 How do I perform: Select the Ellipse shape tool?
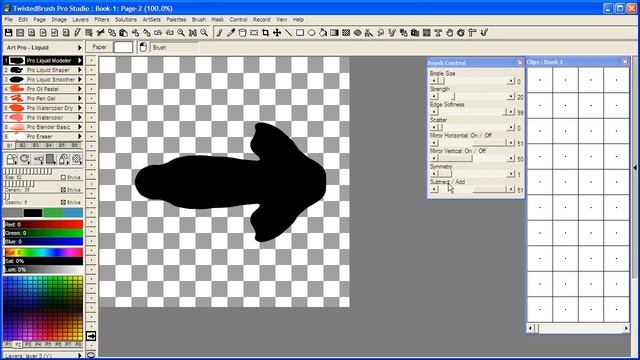[x=311, y=33]
